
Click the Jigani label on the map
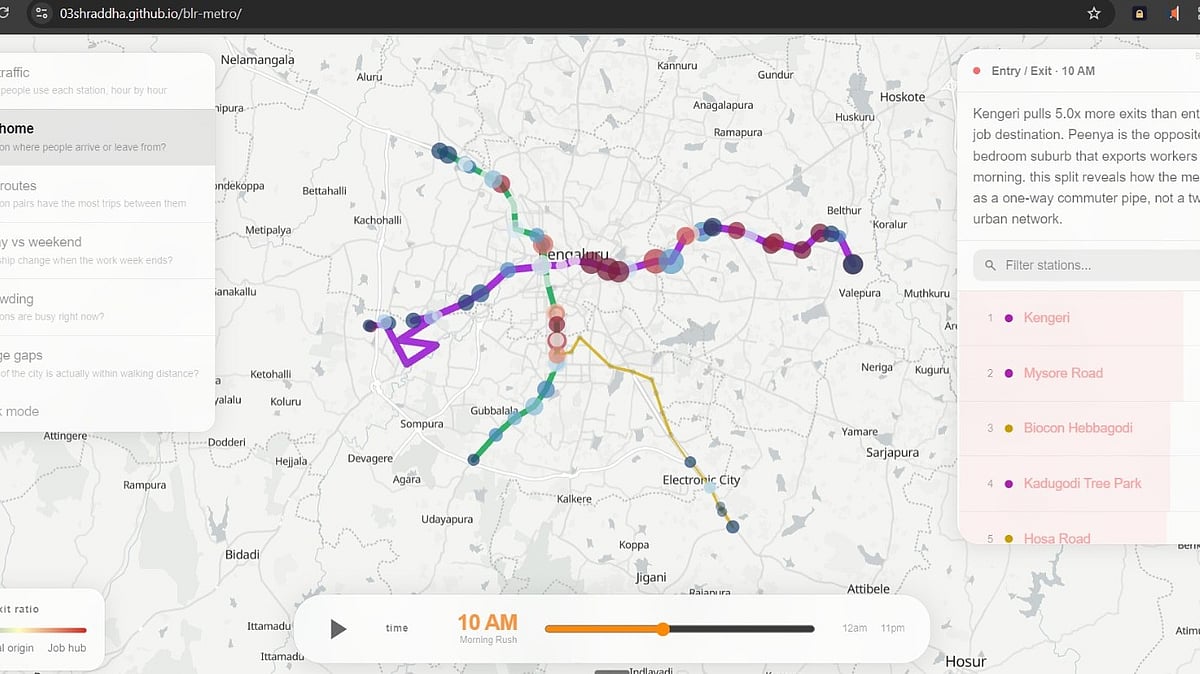click(x=651, y=577)
